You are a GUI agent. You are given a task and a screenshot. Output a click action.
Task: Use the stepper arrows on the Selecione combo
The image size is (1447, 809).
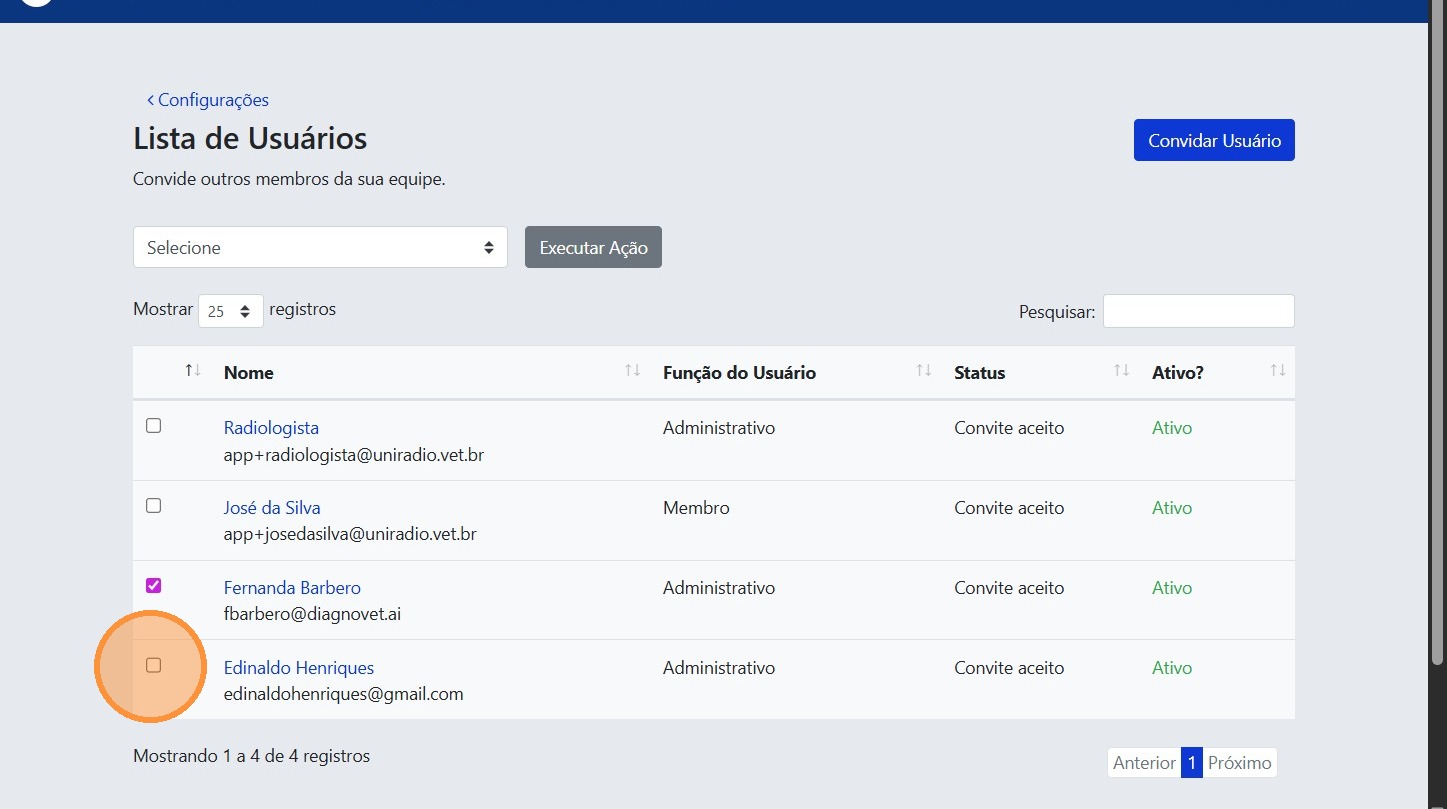coord(489,247)
